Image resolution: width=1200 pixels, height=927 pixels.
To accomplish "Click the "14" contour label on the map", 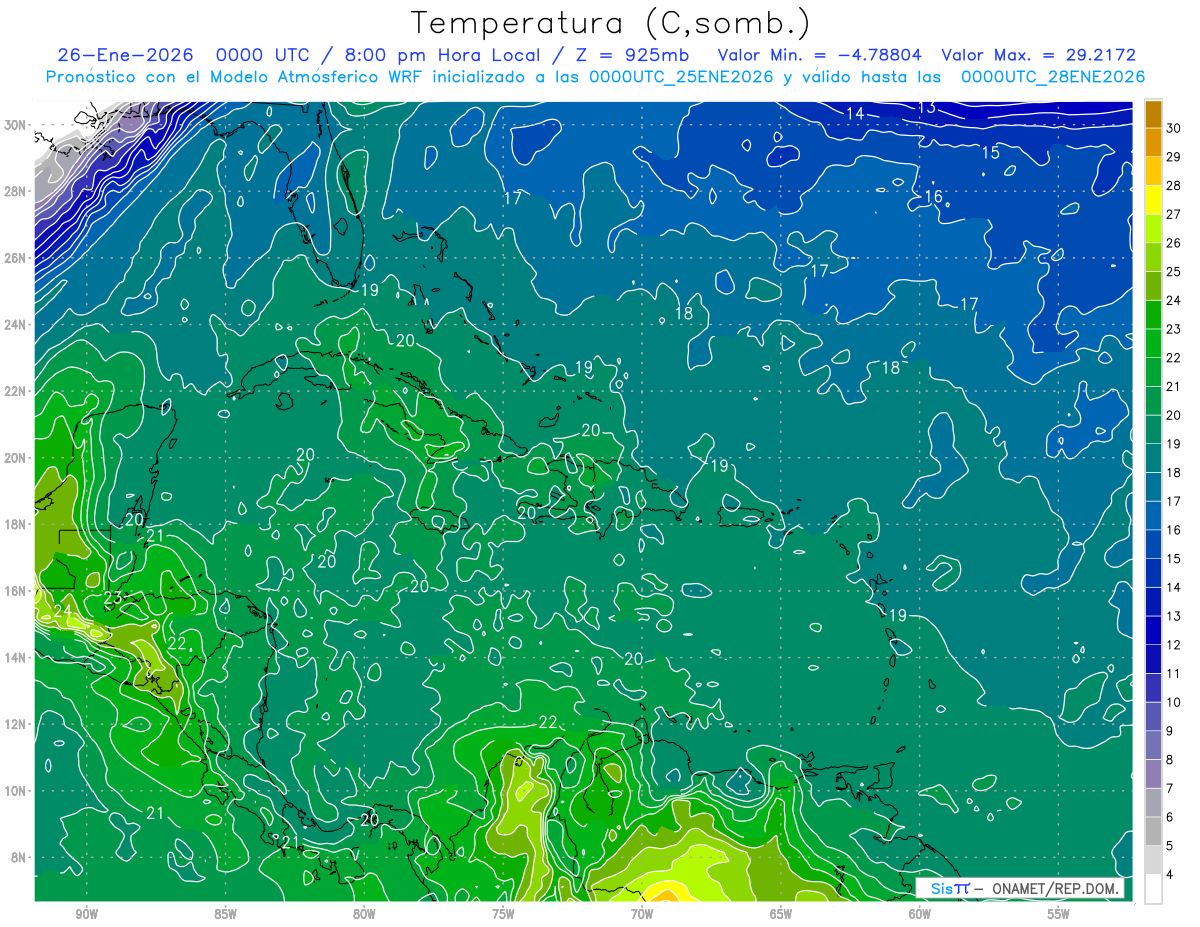I will (x=855, y=114).
